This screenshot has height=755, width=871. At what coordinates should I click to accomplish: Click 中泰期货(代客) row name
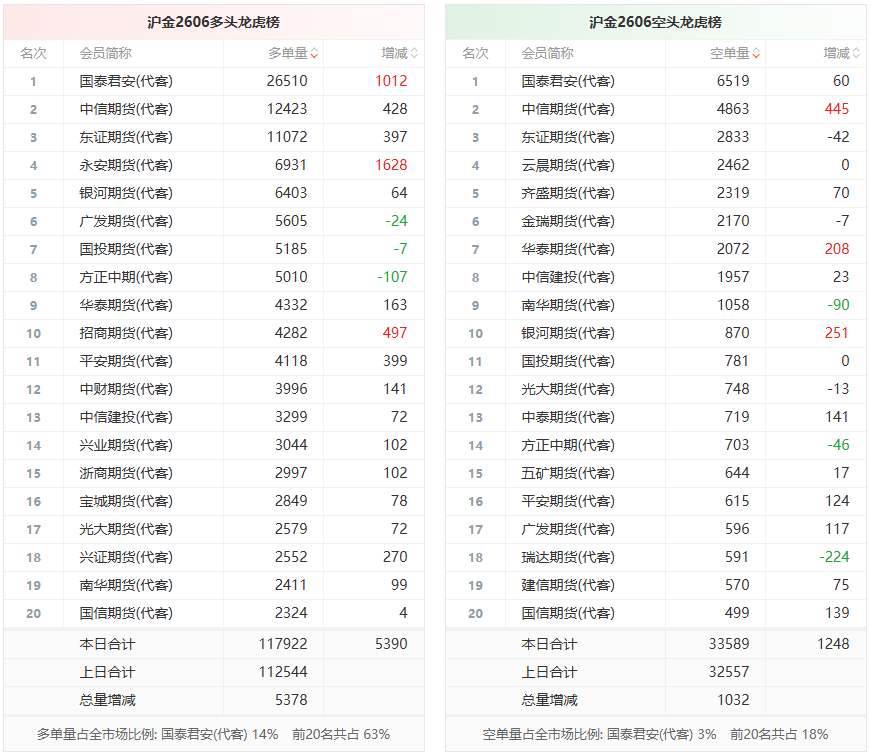[568, 417]
